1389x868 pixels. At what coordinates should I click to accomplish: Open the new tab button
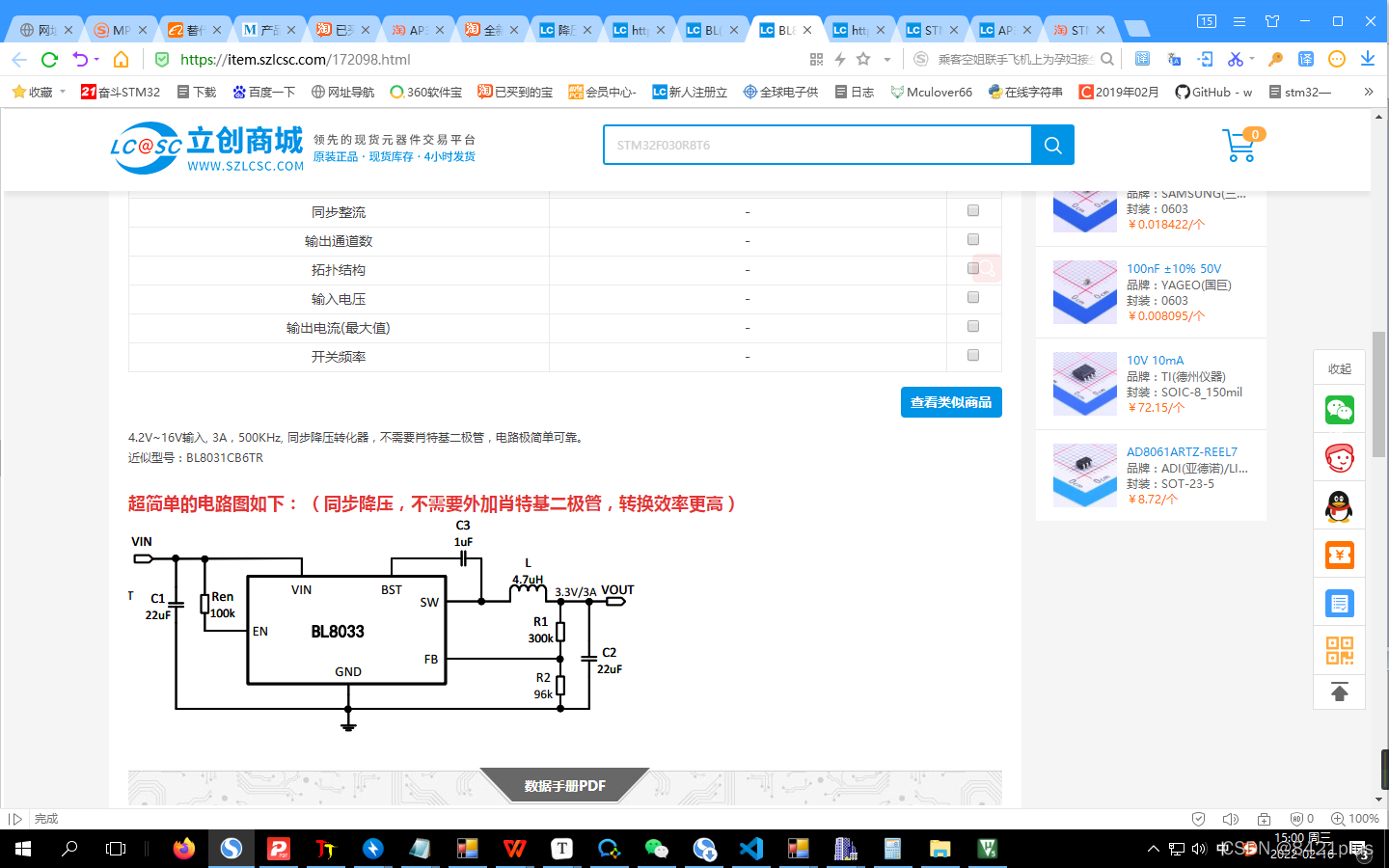tap(1137, 30)
